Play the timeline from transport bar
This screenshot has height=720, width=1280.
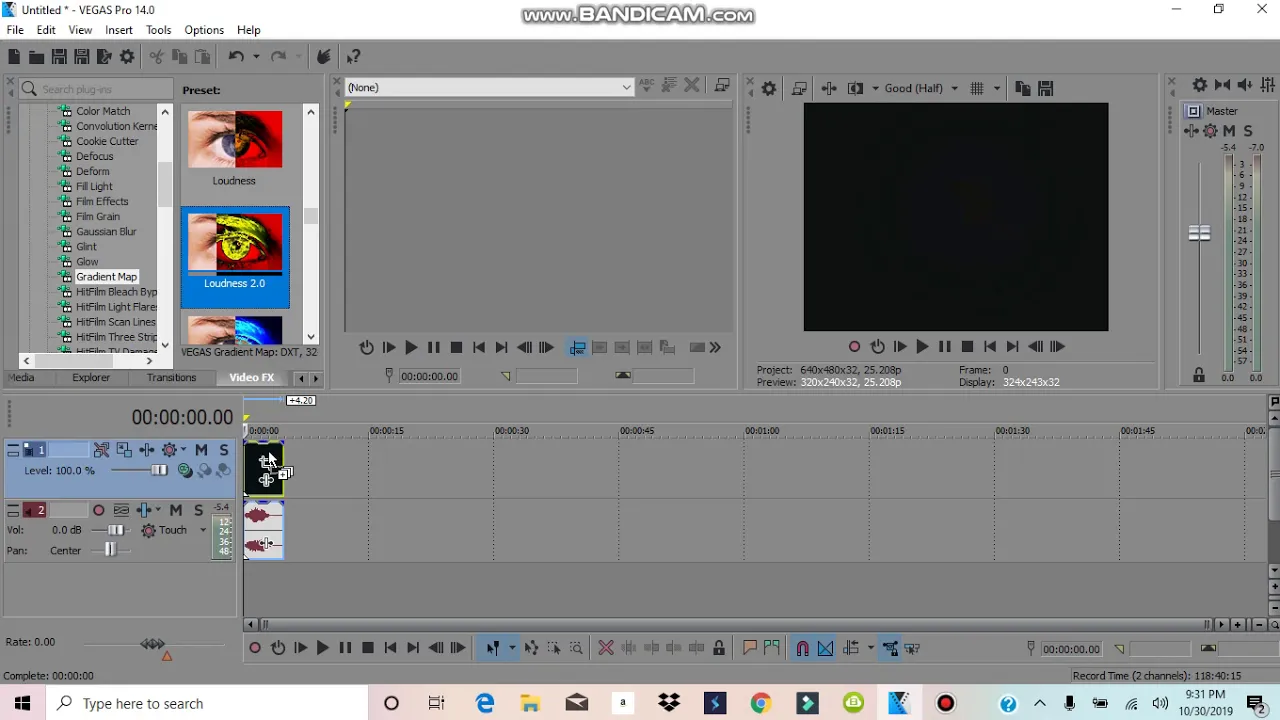pyautogui.click(x=322, y=649)
